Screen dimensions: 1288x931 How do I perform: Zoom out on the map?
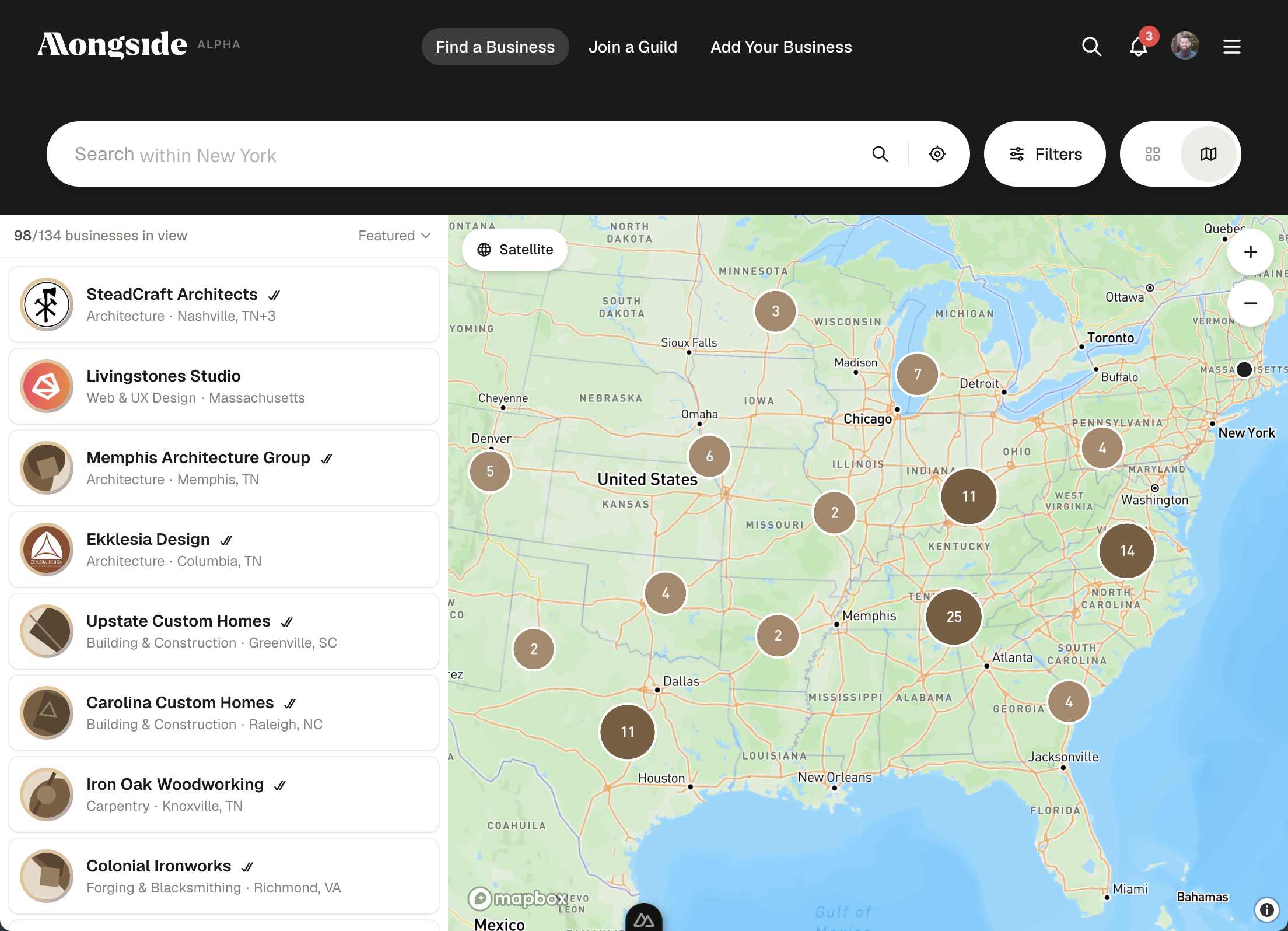tap(1250, 303)
